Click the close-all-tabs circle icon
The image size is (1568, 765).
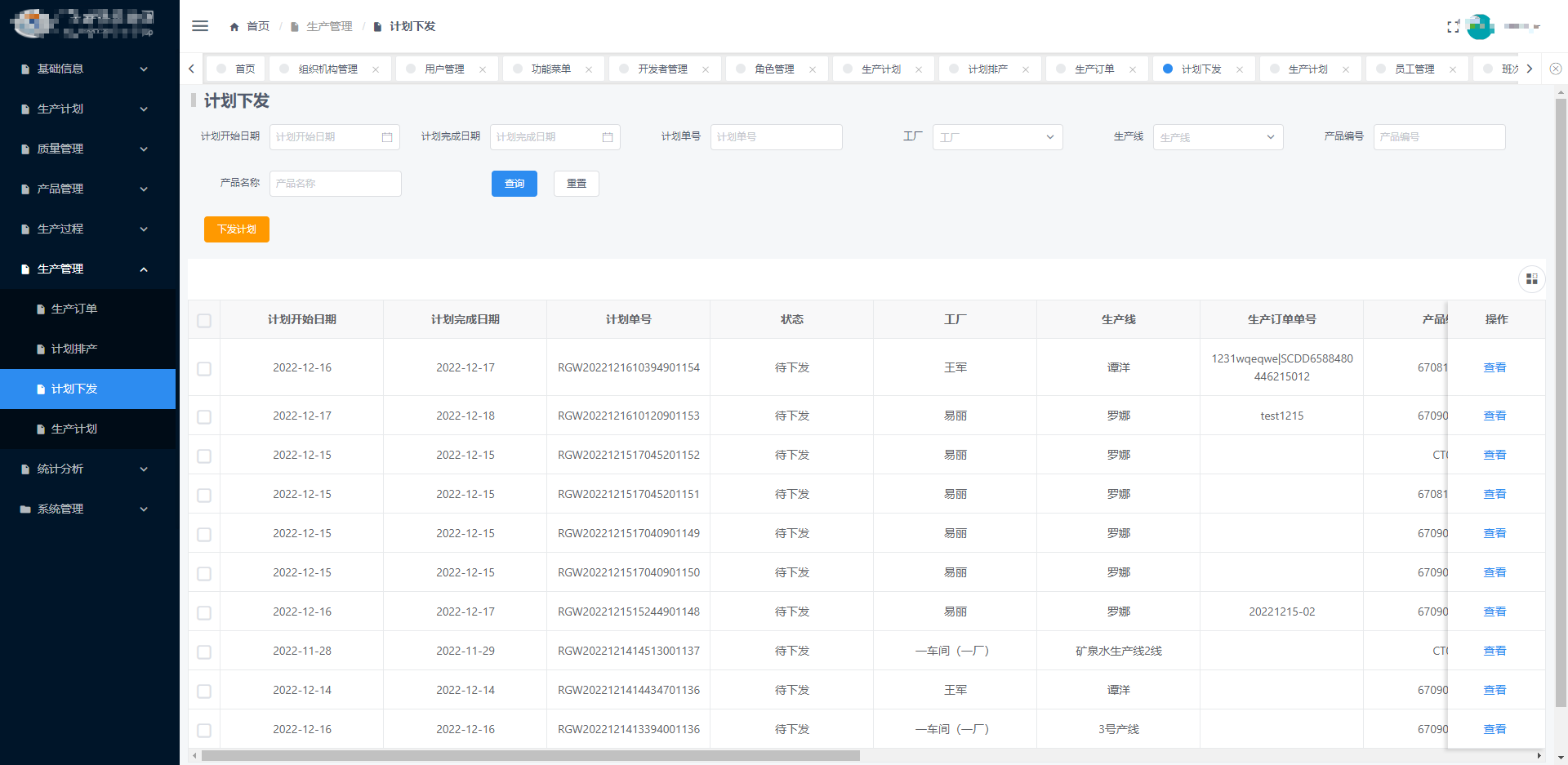click(1556, 69)
